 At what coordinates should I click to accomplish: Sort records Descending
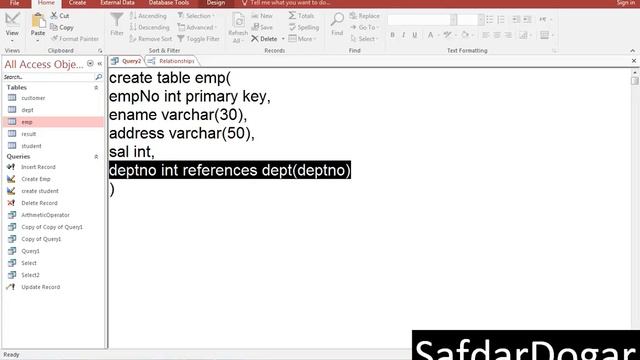(149, 27)
